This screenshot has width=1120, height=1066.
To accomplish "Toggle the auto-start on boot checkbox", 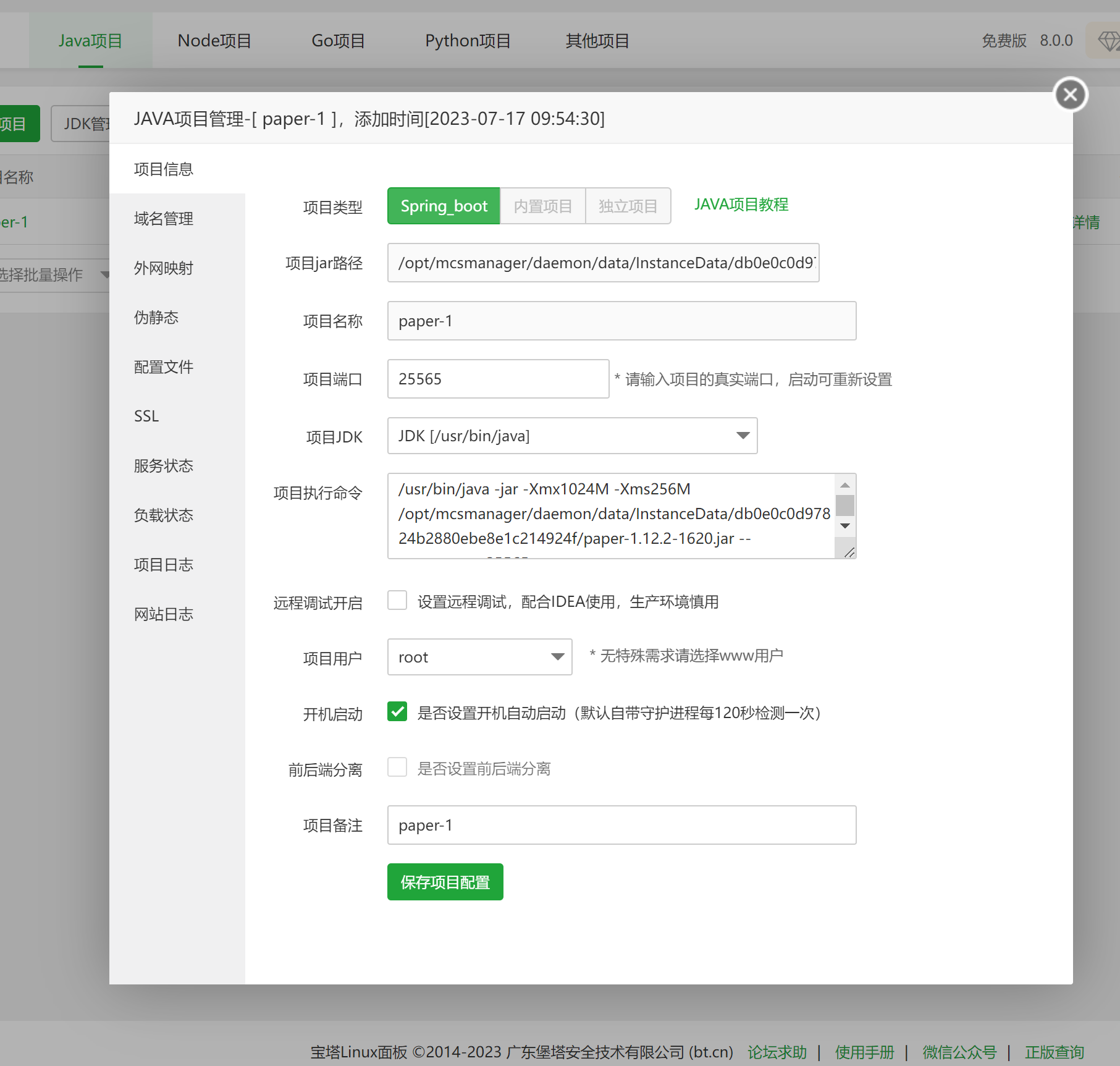I will click(x=397, y=711).
